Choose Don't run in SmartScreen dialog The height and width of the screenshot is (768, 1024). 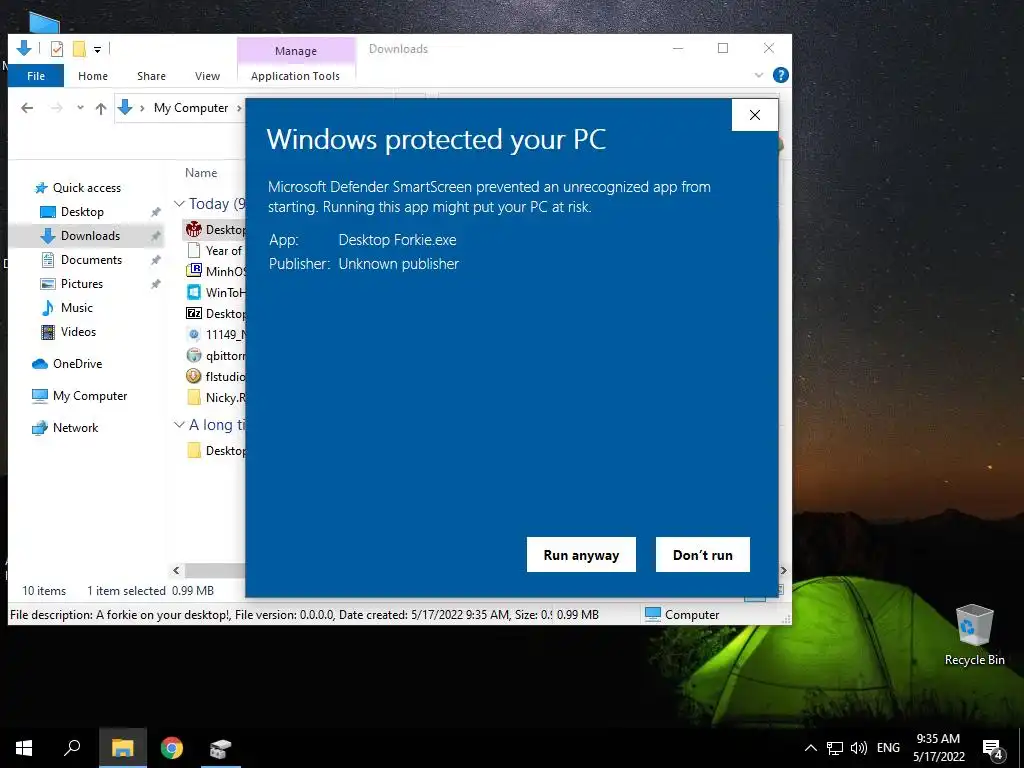703,554
